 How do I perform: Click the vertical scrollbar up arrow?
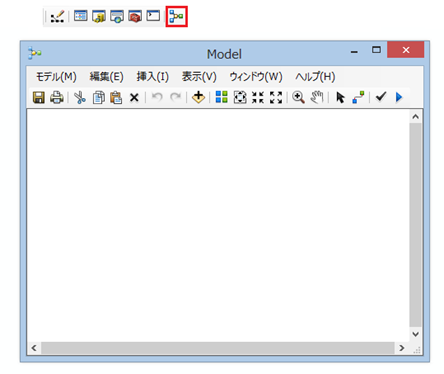pos(415,117)
